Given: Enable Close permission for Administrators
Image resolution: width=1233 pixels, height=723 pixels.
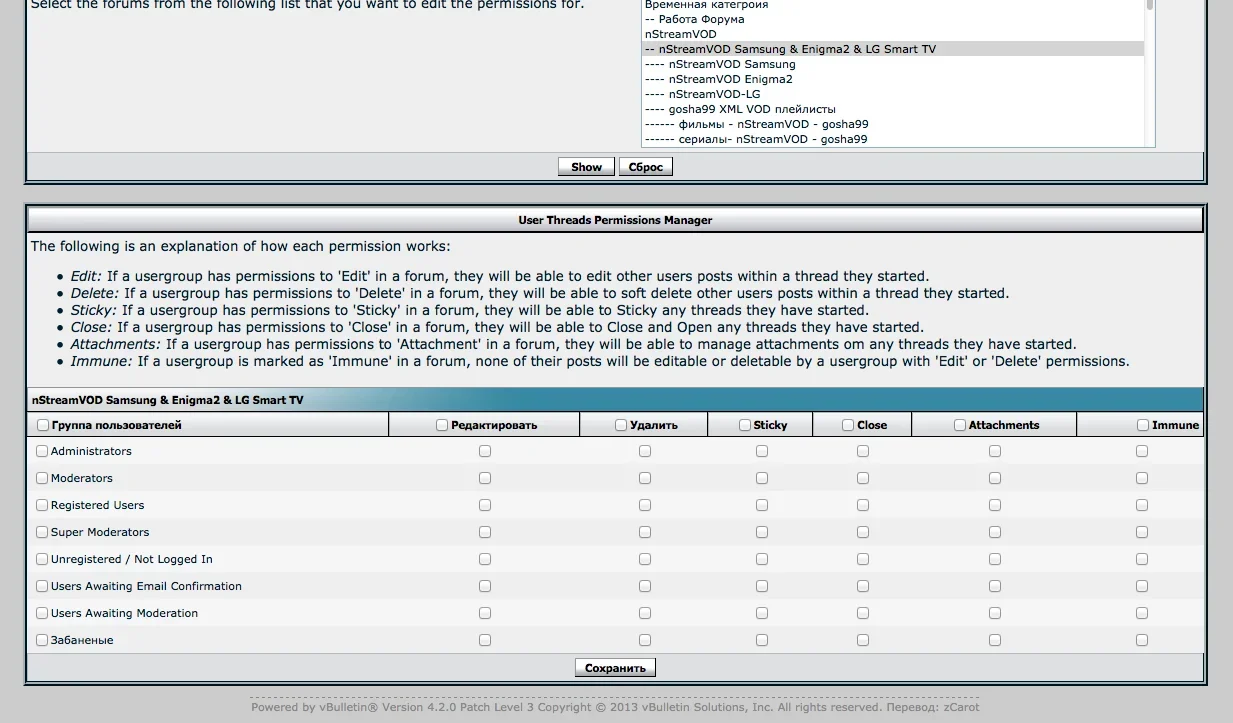Looking at the screenshot, I should 863,451.
